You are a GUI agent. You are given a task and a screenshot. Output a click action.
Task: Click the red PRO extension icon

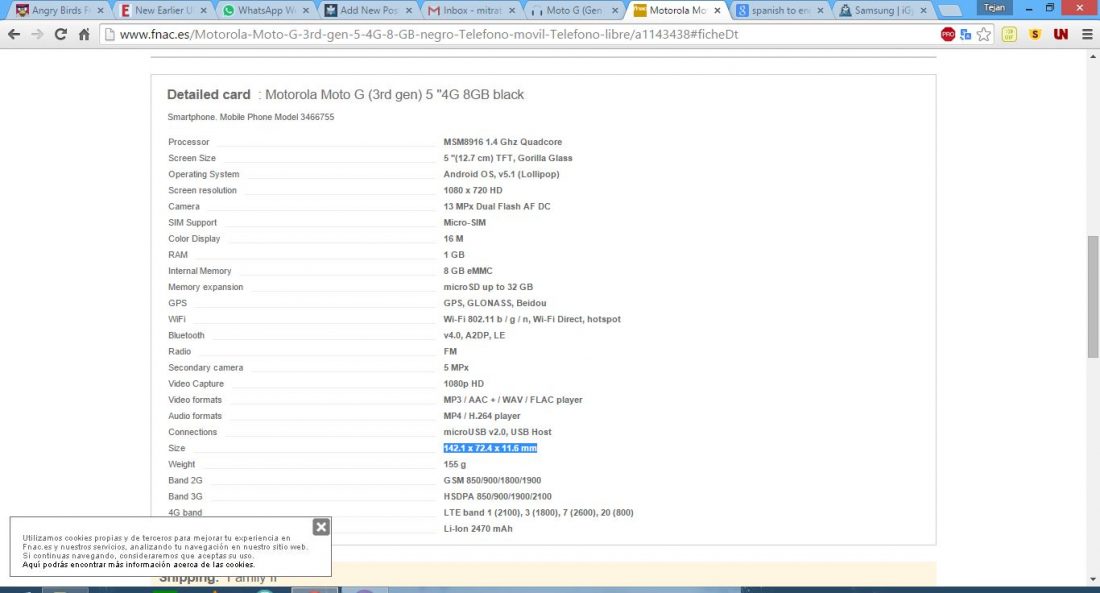pyautogui.click(x=947, y=34)
